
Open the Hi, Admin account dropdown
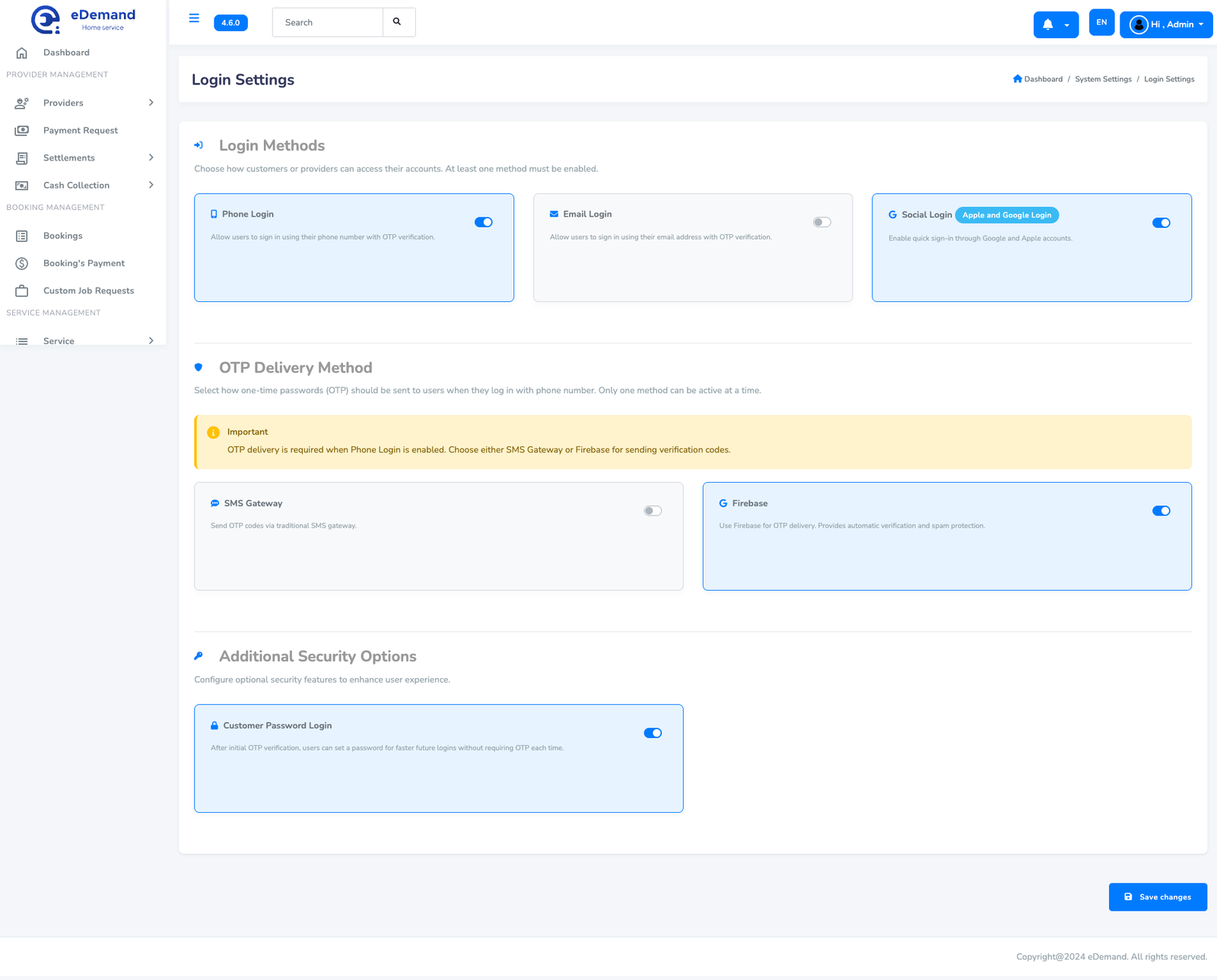click(1165, 24)
